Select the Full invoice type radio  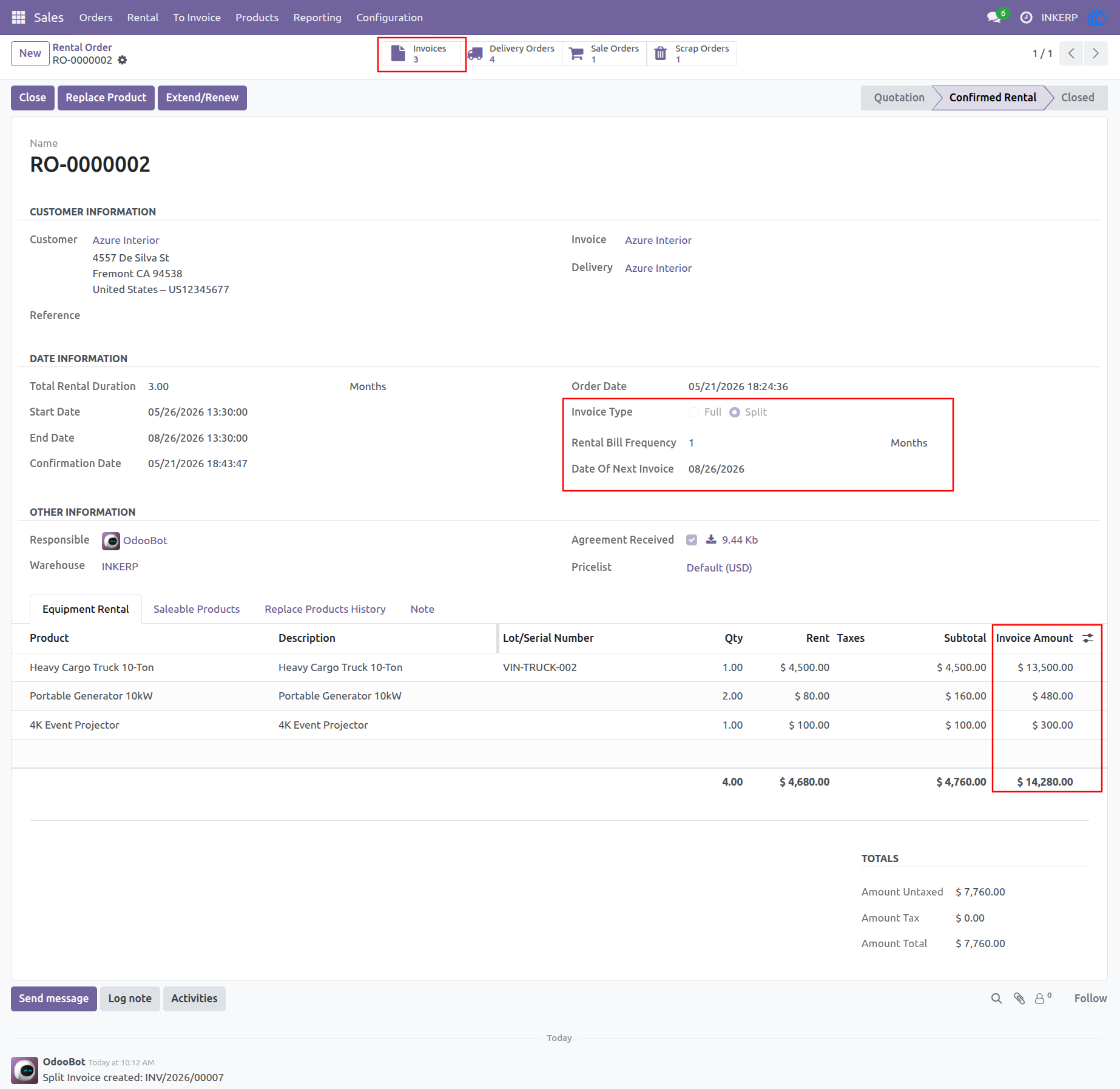pos(693,412)
